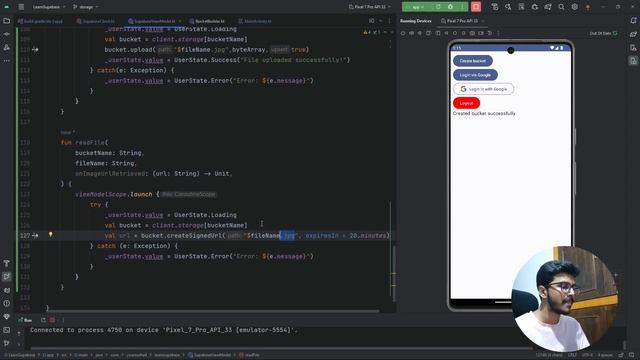The width and height of the screenshot is (640, 360).
Task: Tap Create bucket in the emulator
Action: tap(473, 61)
